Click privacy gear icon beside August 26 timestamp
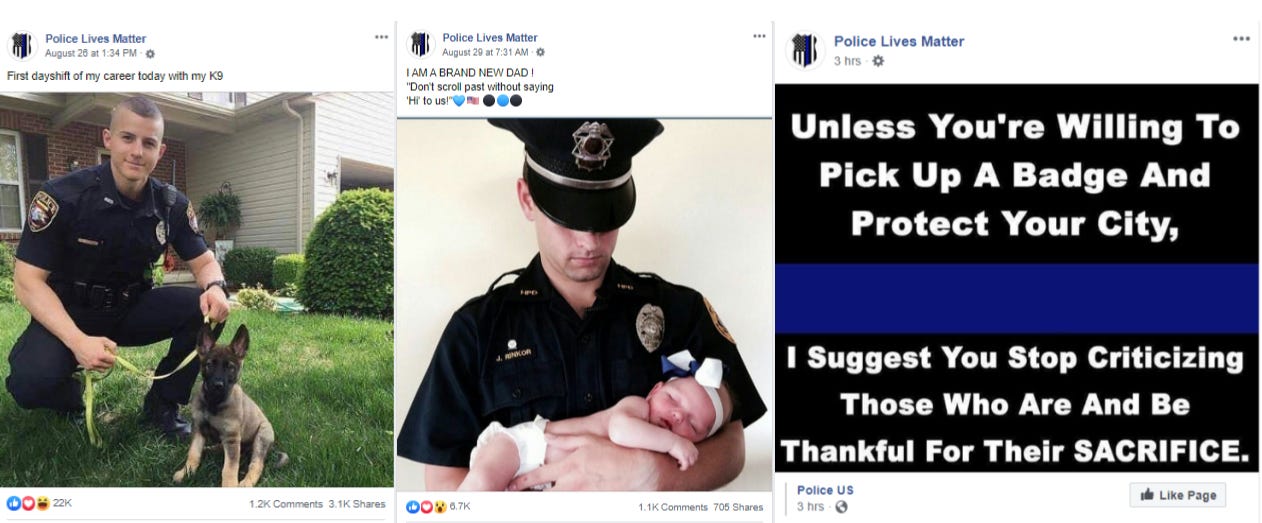1262x523 pixels. [150, 53]
